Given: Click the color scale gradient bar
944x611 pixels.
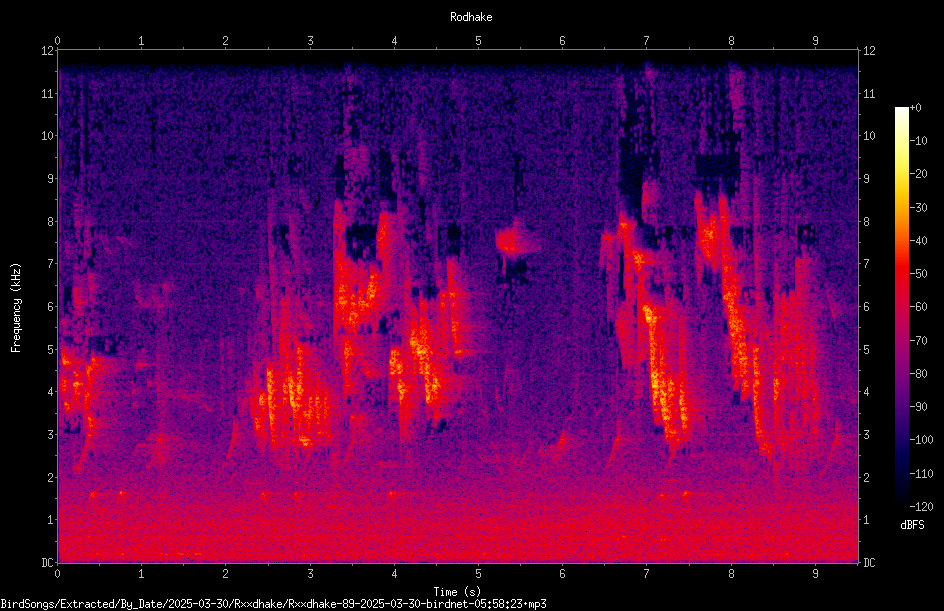Looking at the screenshot, I should [901, 307].
